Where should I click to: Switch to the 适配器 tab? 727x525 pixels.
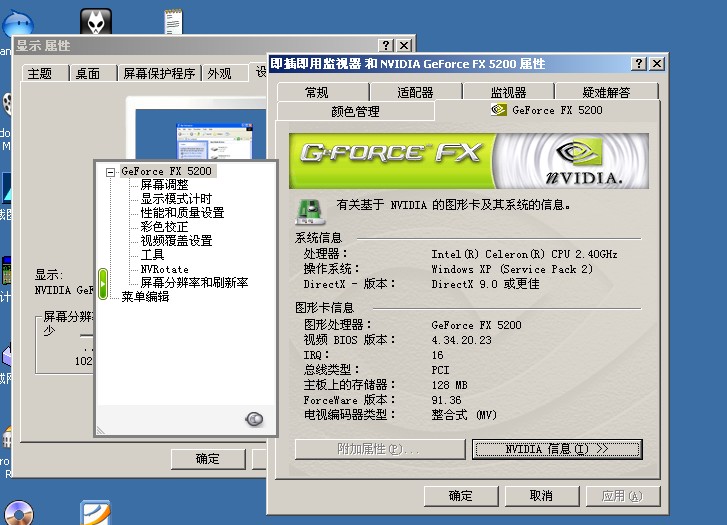pos(415,92)
